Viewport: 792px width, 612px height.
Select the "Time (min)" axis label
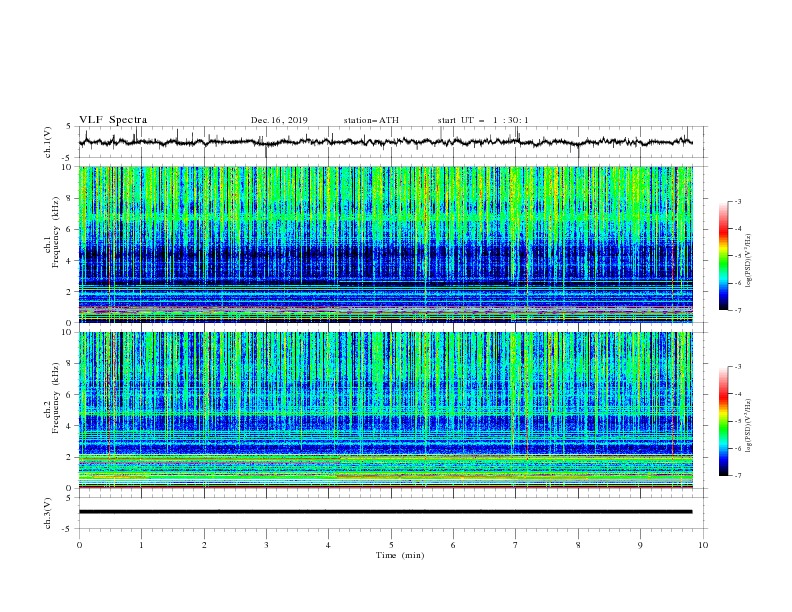[x=400, y=555]
